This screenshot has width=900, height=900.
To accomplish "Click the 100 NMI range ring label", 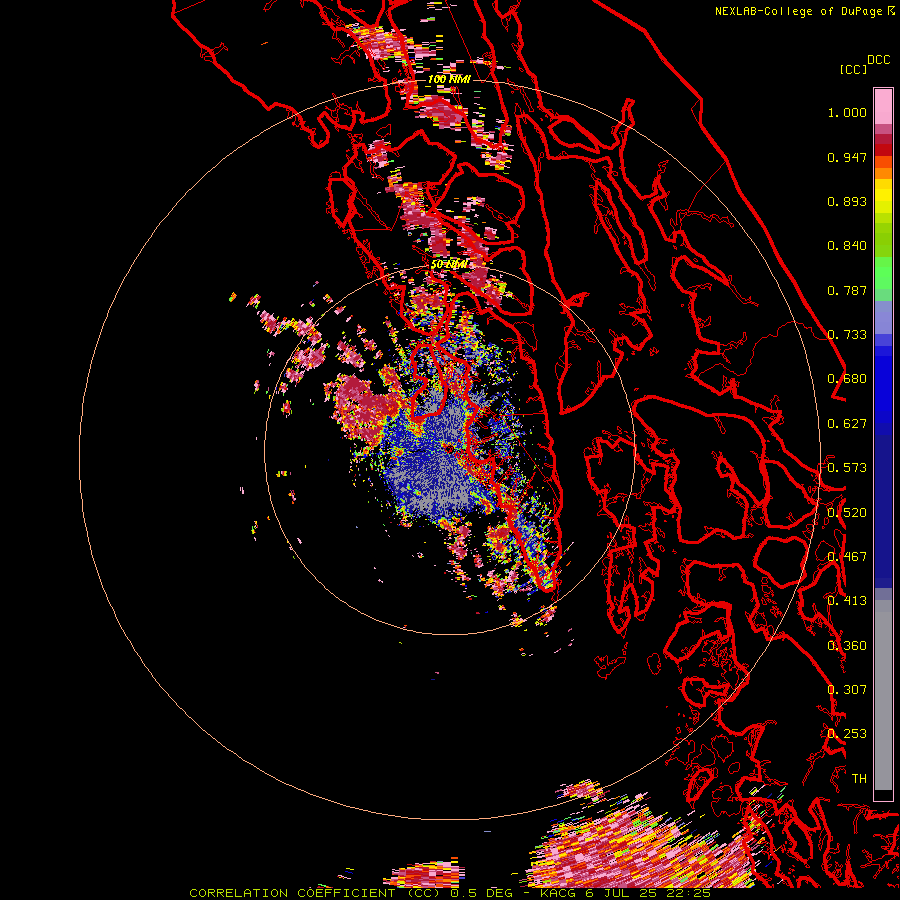I will [449, 79].
